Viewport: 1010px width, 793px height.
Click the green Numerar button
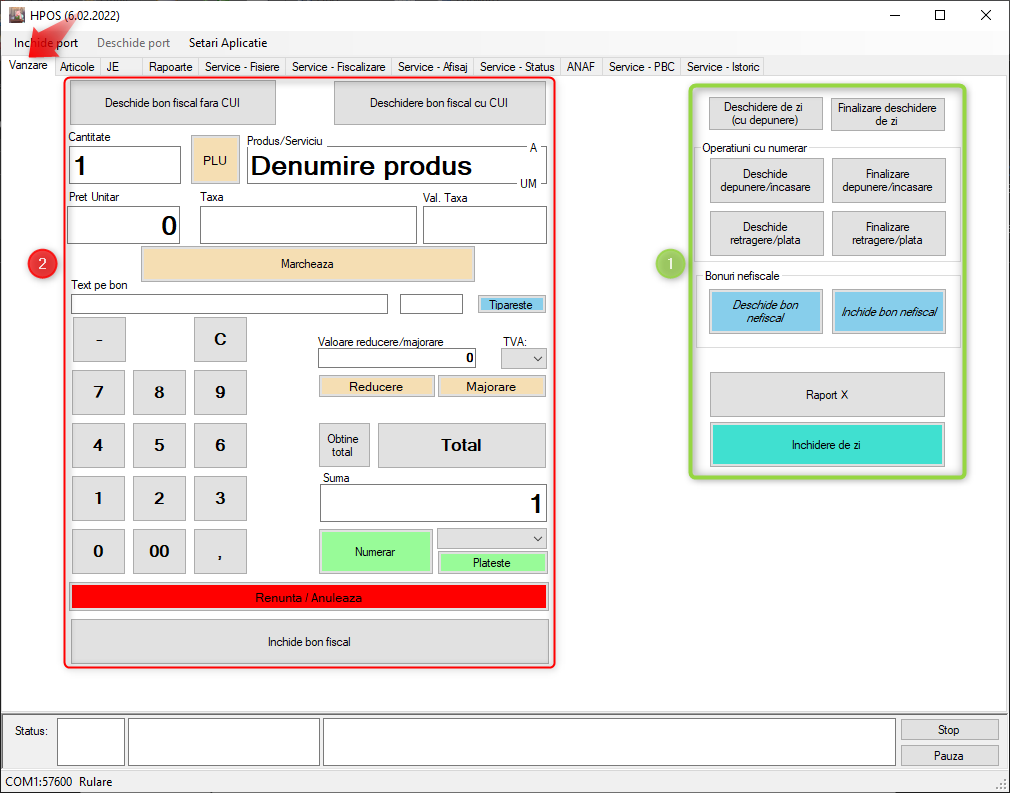376,552
